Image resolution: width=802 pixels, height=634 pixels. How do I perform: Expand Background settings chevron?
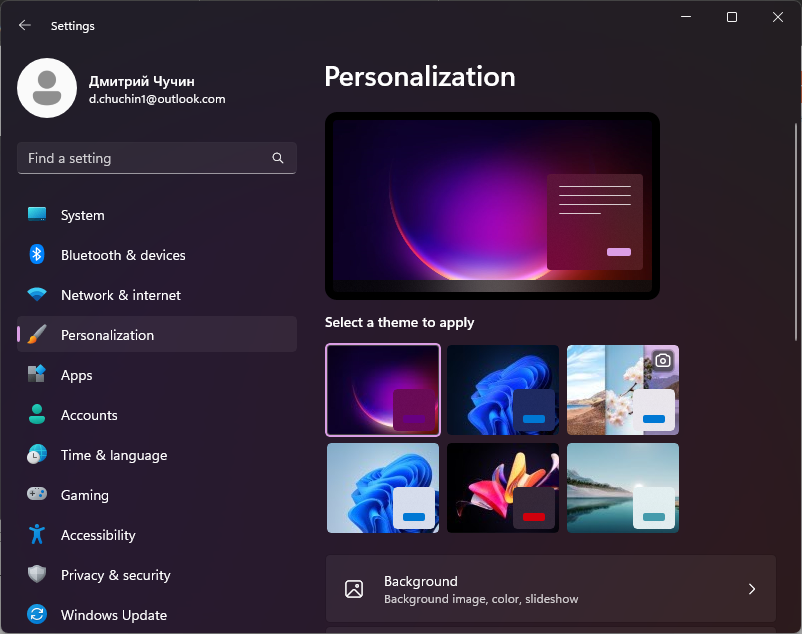click(x=751, y=589)
